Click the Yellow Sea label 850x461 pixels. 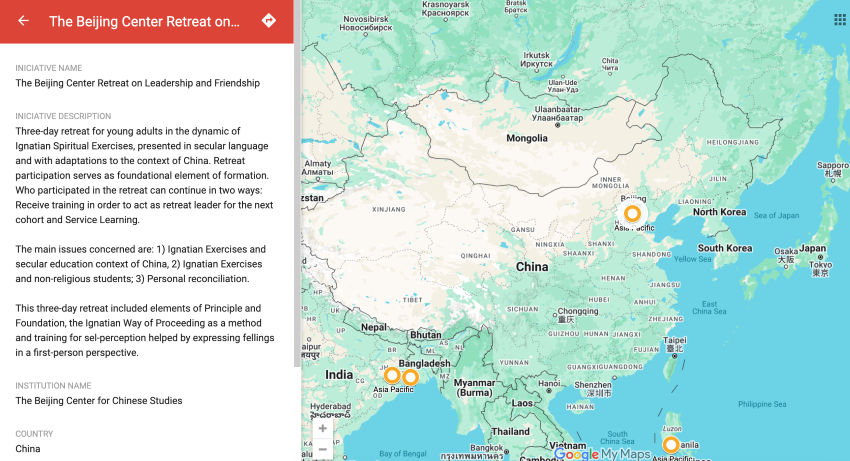692,259
